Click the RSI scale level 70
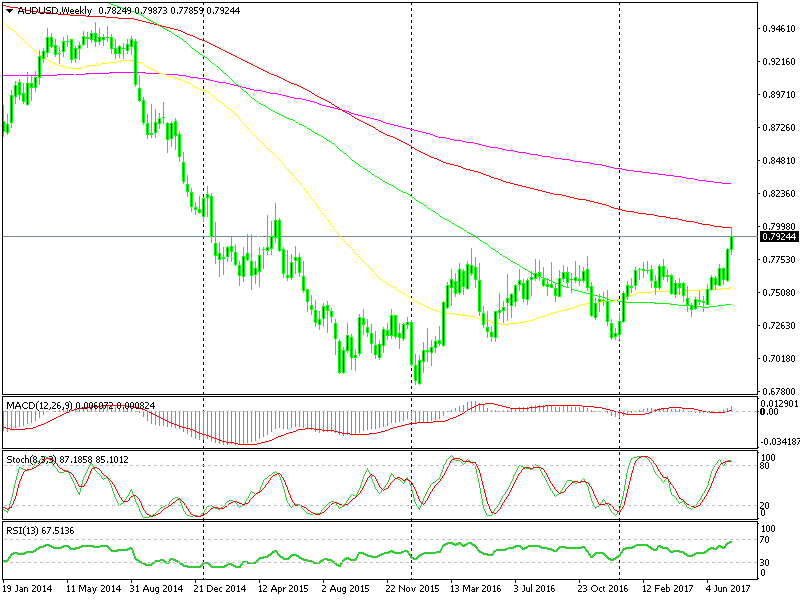This screenshot has width=800, height=600. 766,540
